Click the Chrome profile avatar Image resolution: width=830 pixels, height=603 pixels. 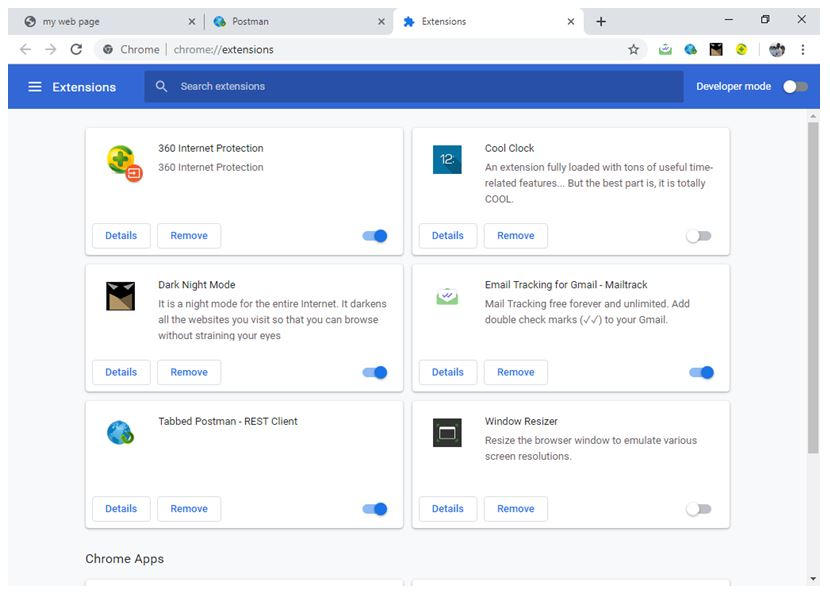pyautogui.click(x=777, y=49)
